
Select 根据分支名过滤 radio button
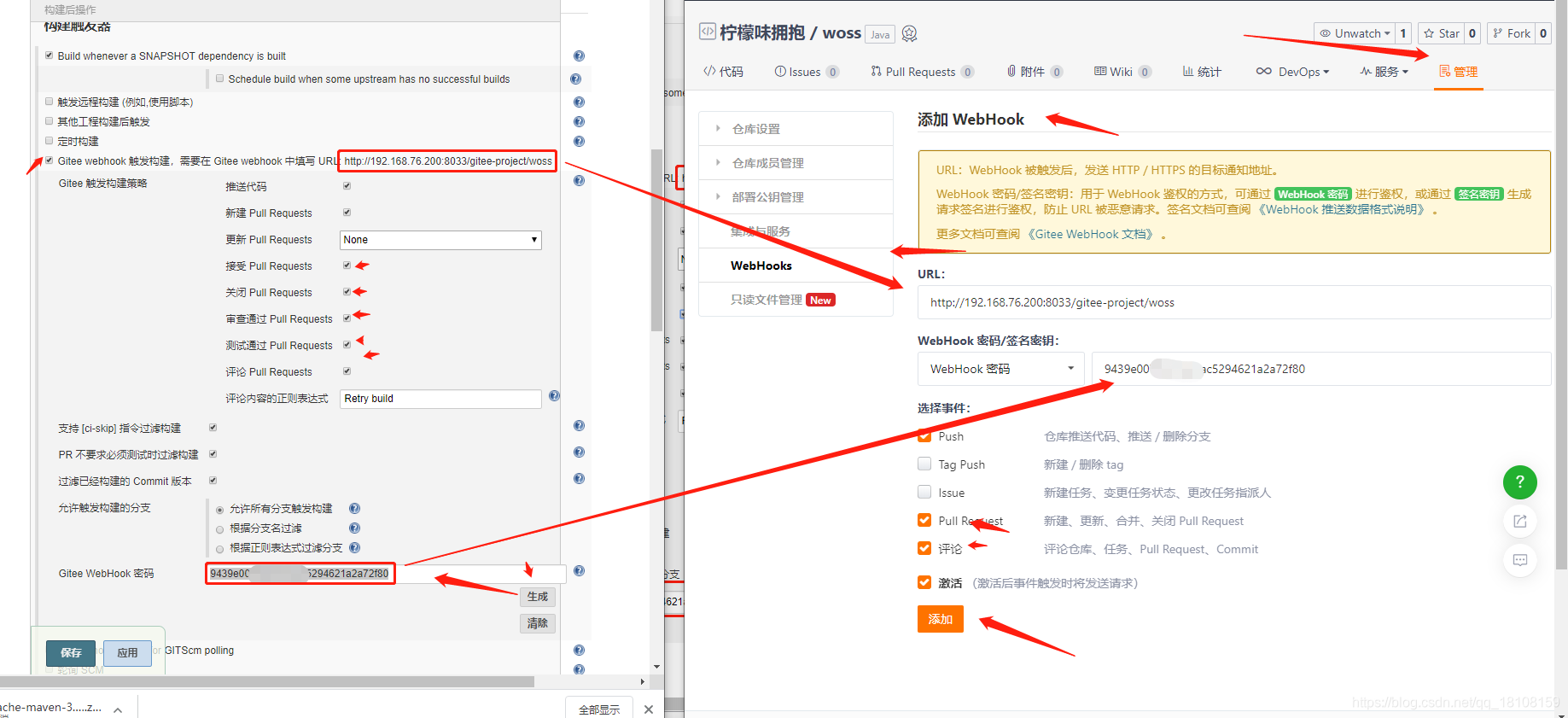click(220, 529)
